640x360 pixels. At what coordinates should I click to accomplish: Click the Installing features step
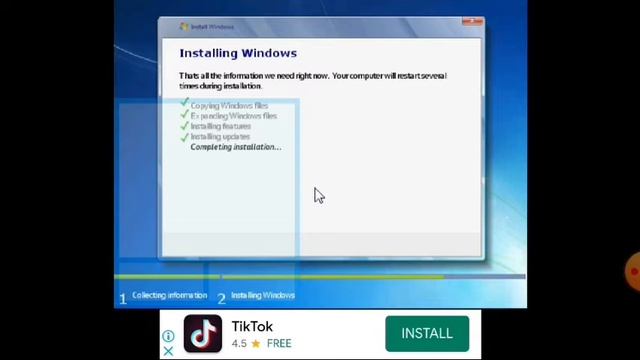(x=220, y=126)
